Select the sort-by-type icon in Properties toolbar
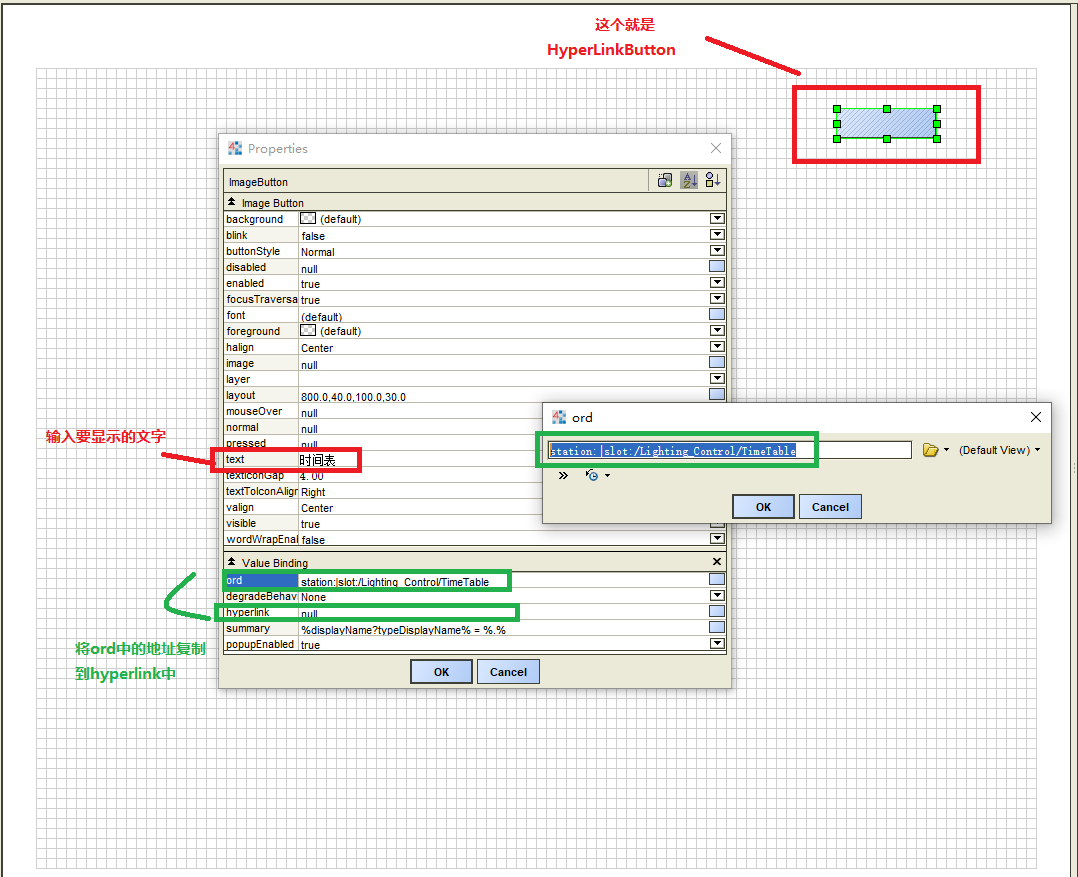The height and width of the screenshot is (877, 1078). click(x=713, y=180)
